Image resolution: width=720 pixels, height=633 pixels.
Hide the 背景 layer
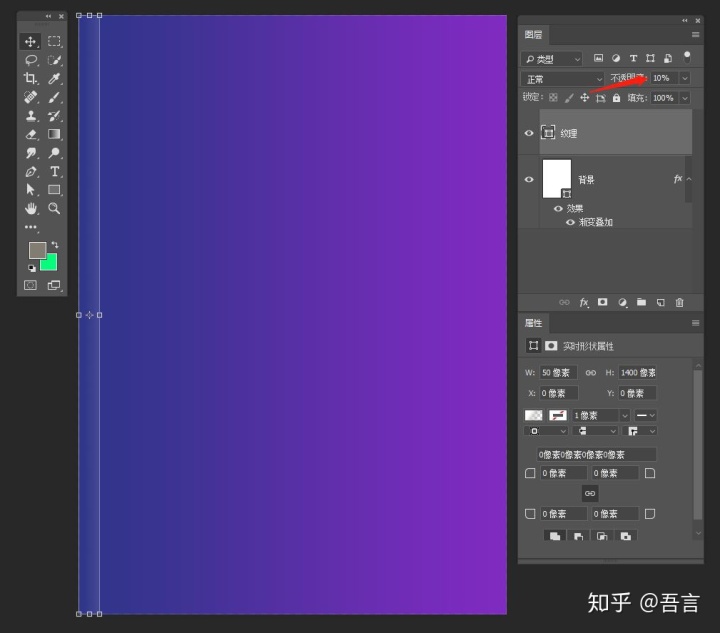pos(529,179)
